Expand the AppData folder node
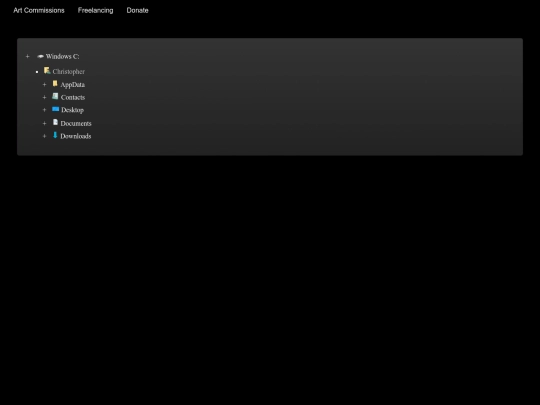 [x=44, y=85]
